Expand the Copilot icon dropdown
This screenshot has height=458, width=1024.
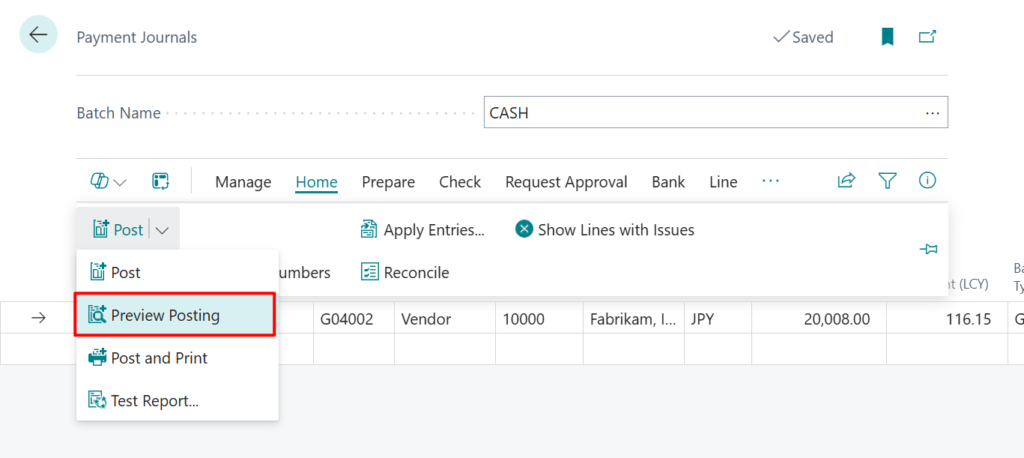tap(108, 181)
